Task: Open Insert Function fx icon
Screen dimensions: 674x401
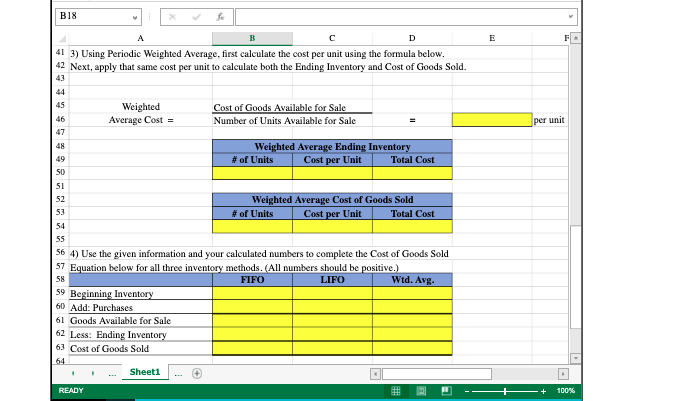Action: click(x=220, y=17)
